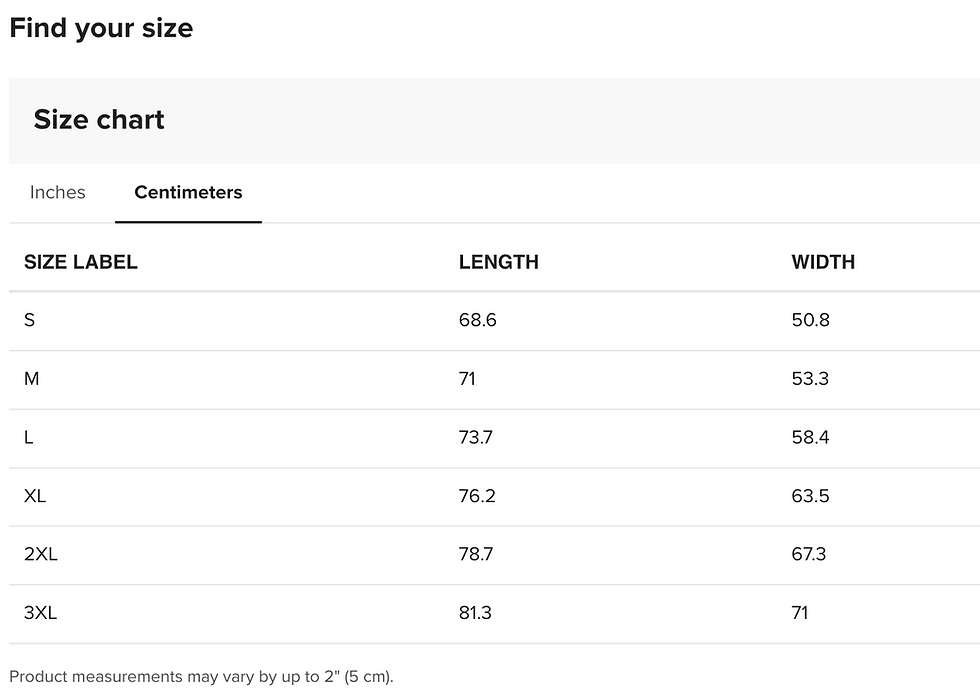Click the LENGTH column header
The width and height of the screenshot is (980, 700).
pos(498,262)
